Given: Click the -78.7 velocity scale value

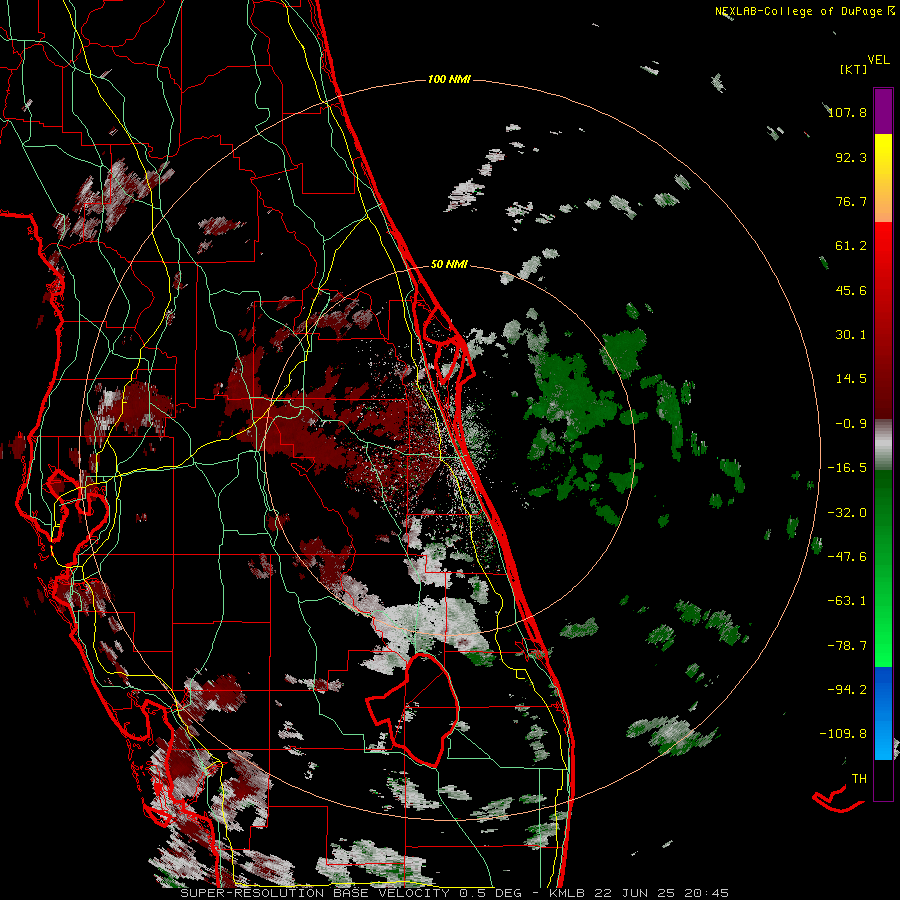Looking at the screenshot, I should point(847,646).
